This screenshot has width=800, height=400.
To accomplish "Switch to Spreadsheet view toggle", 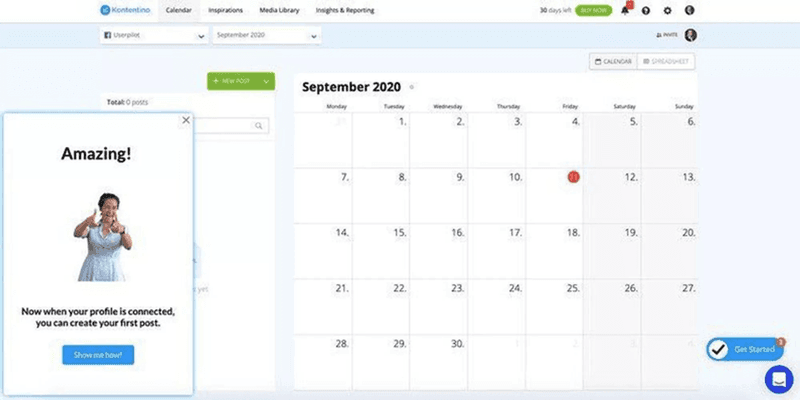I will (666, 62).
